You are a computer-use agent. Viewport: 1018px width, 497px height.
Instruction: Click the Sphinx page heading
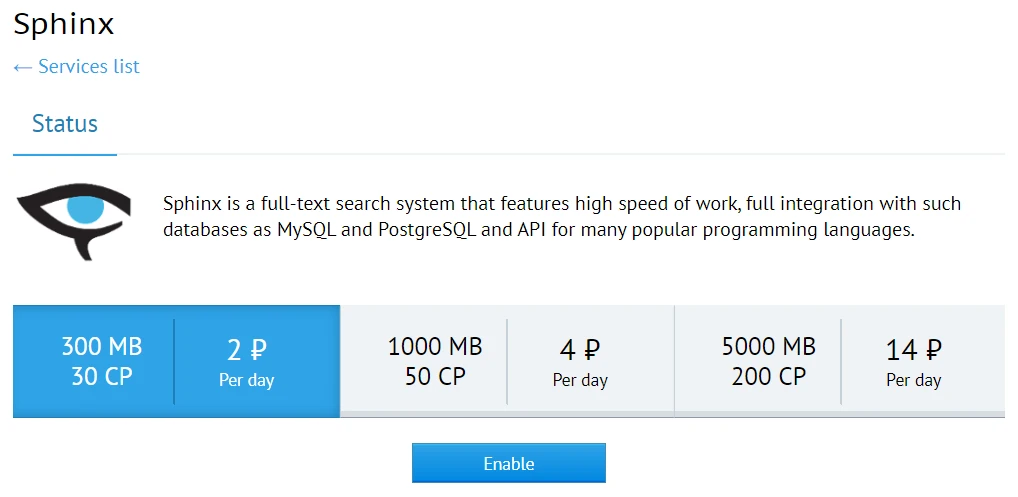[64, 24]
